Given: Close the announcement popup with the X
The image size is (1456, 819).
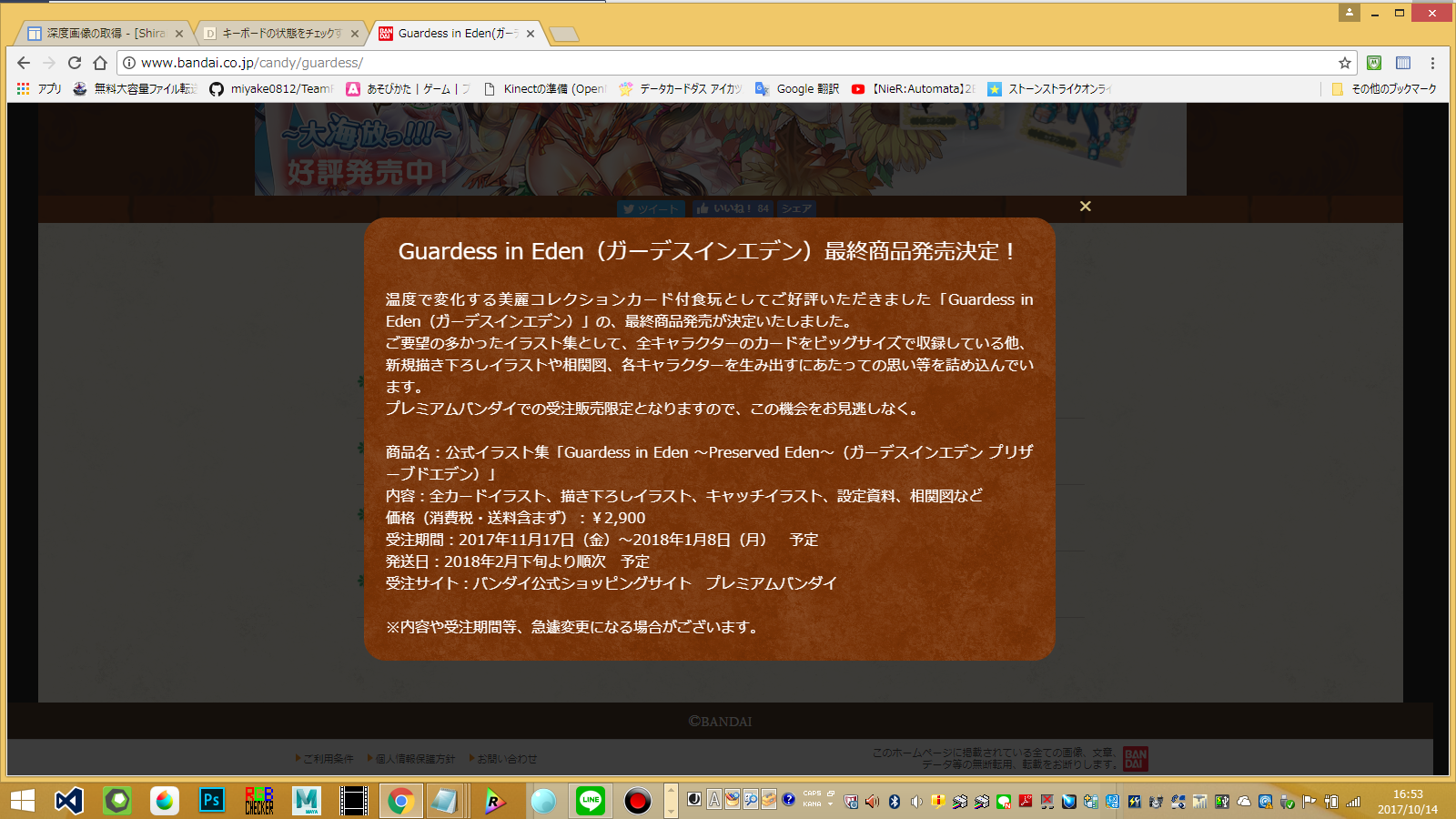Looking at the screenshot, I should point(1085,207).
